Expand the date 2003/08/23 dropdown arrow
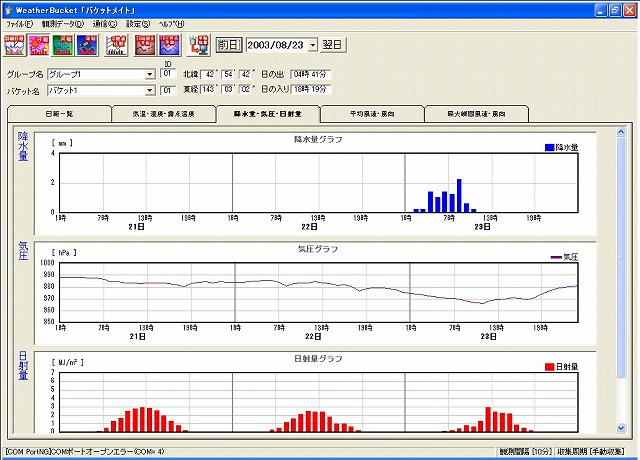The width and height of the screenshot is (640, 460). point(312,45)
